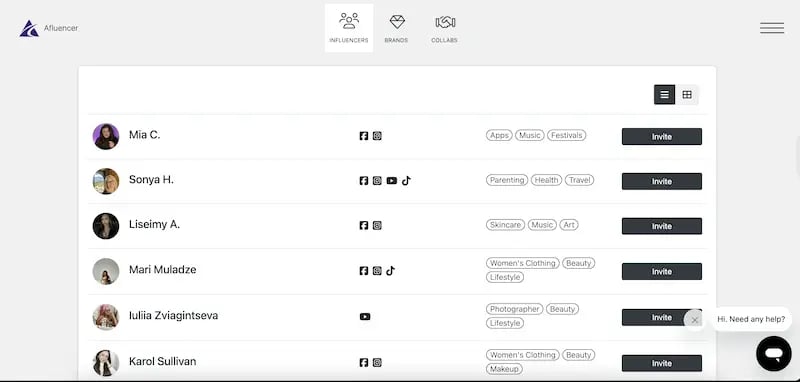
Task: Dismiss the 'Need any help?' message
Action: tap(694, 320)
